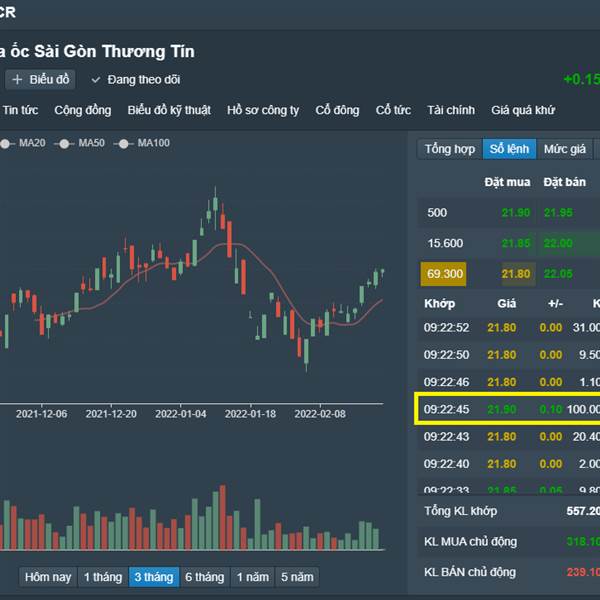Click the 2022-02-08 date axis label
The image size is (600, 600).
coord(320,414)
